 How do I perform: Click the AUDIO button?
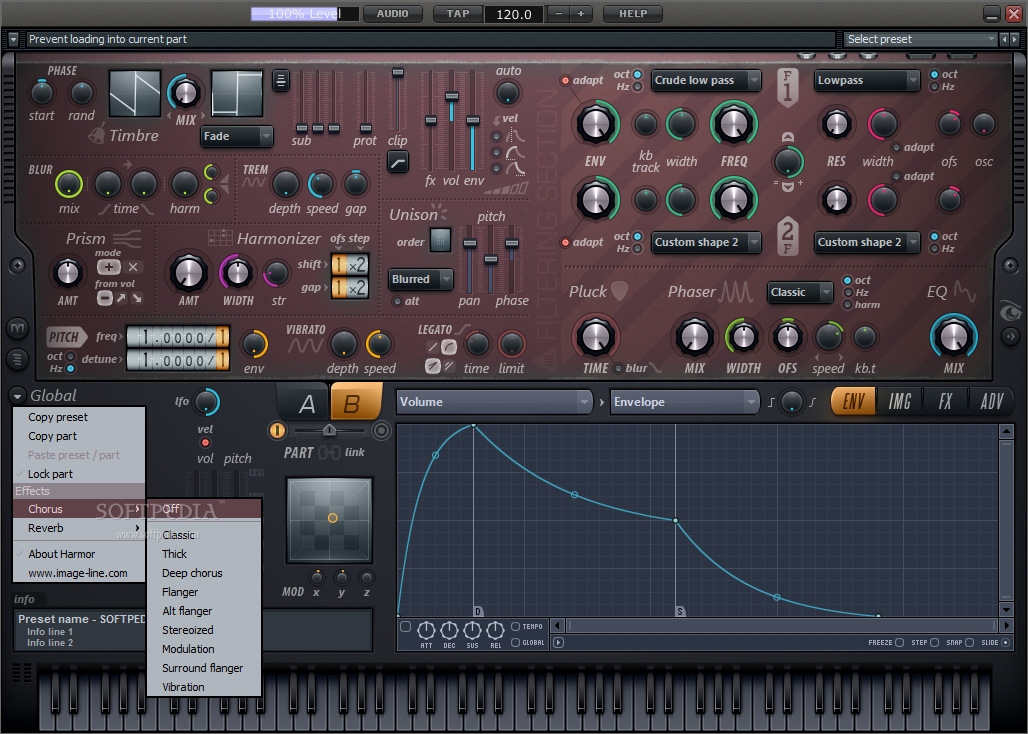click(393, 14)
